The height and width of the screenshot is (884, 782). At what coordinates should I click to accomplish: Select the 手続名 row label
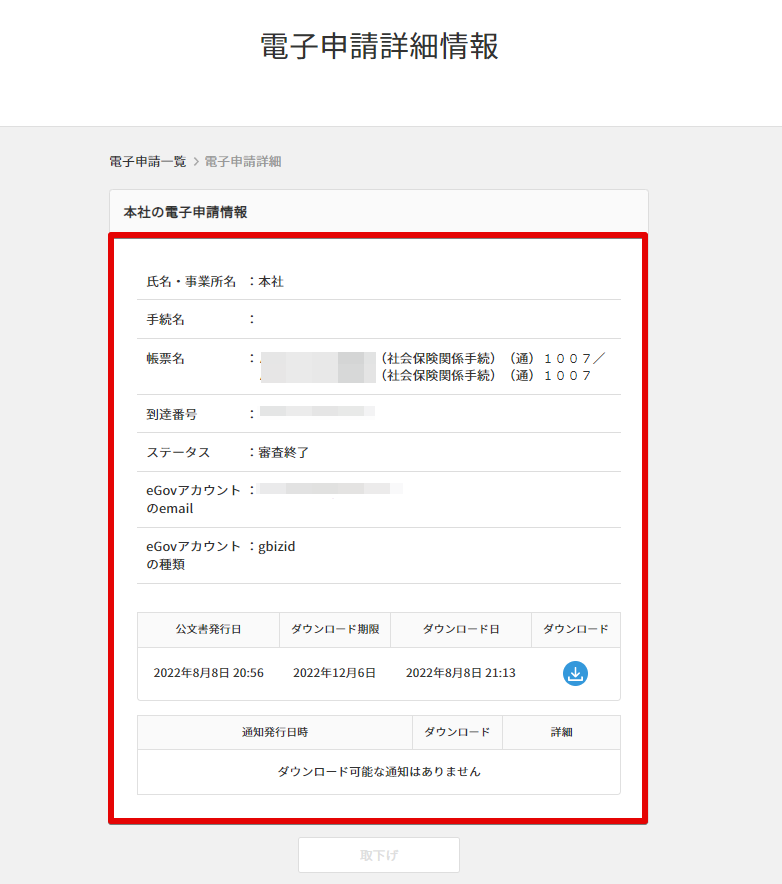(x=166, y=320)
